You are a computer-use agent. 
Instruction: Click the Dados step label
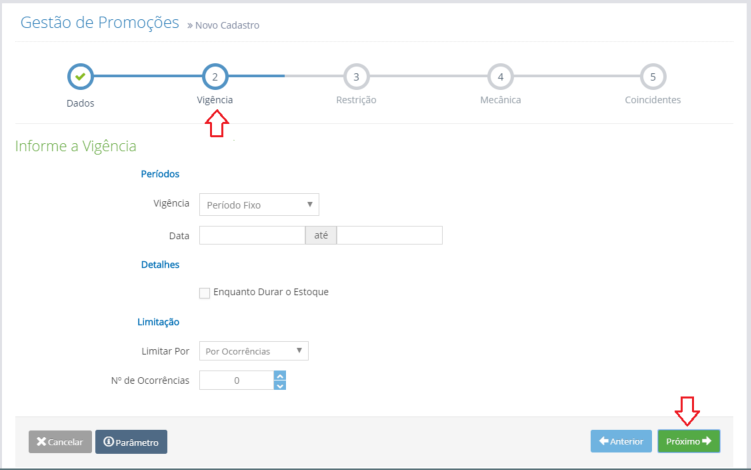(80, 103)
